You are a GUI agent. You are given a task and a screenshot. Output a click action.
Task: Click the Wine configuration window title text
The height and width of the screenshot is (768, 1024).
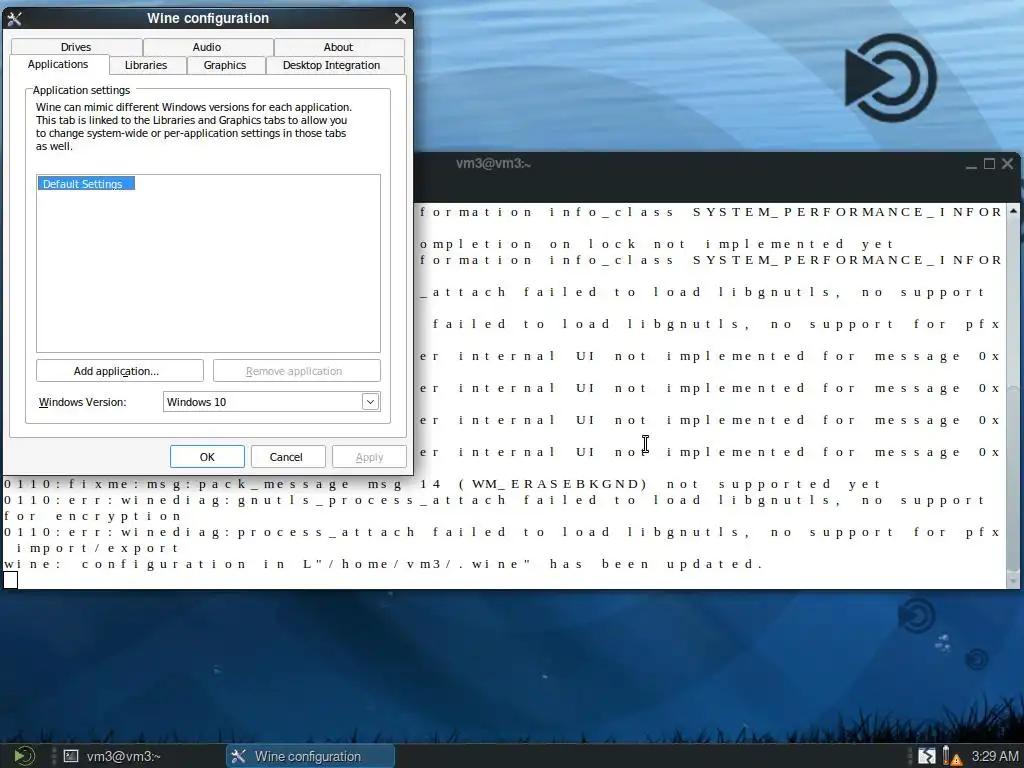click(208, 18)
